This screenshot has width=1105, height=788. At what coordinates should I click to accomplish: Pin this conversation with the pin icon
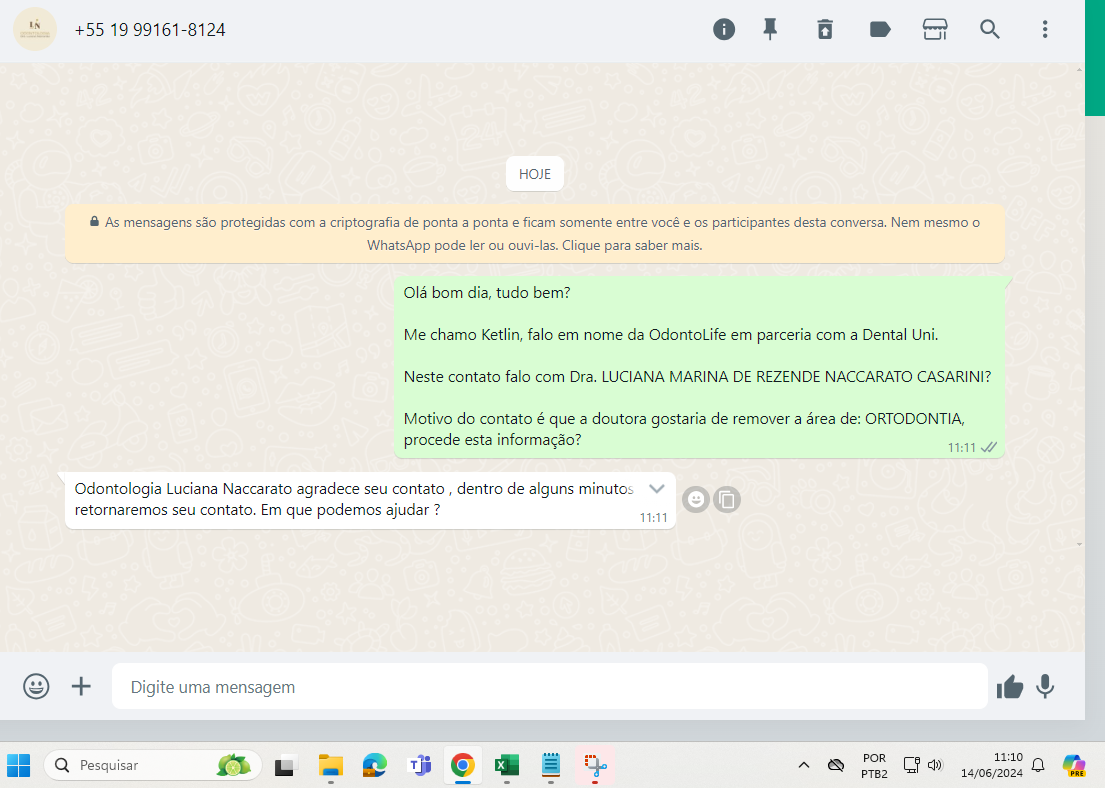point(770,30)
